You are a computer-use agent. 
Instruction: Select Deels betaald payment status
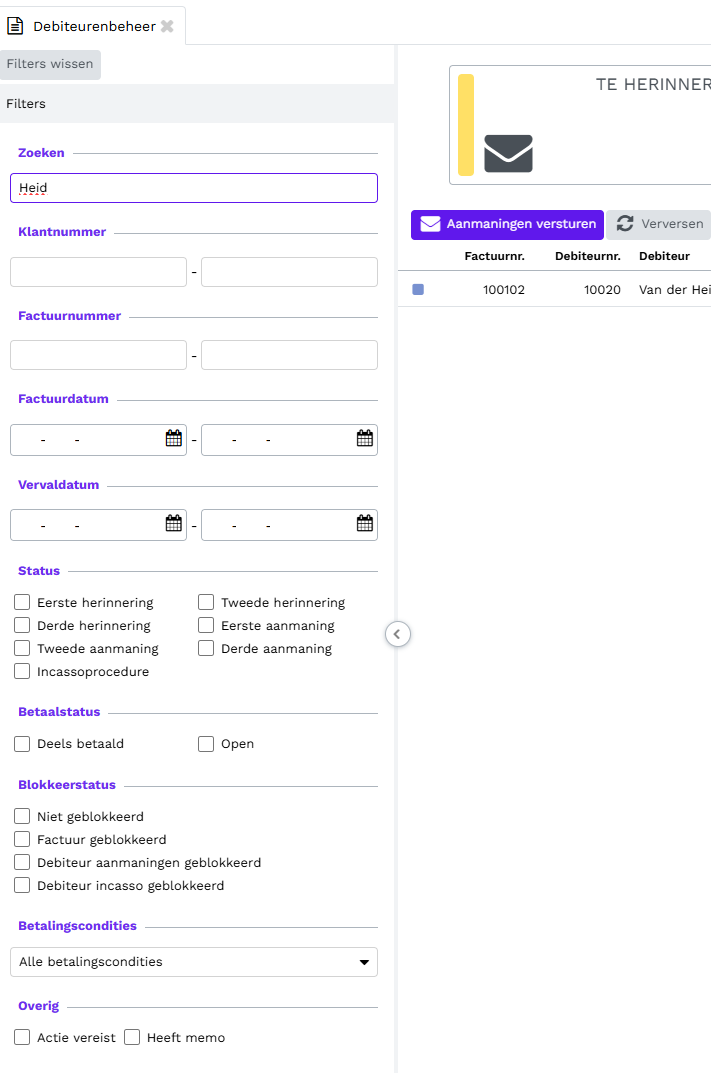tap(22, 744)
